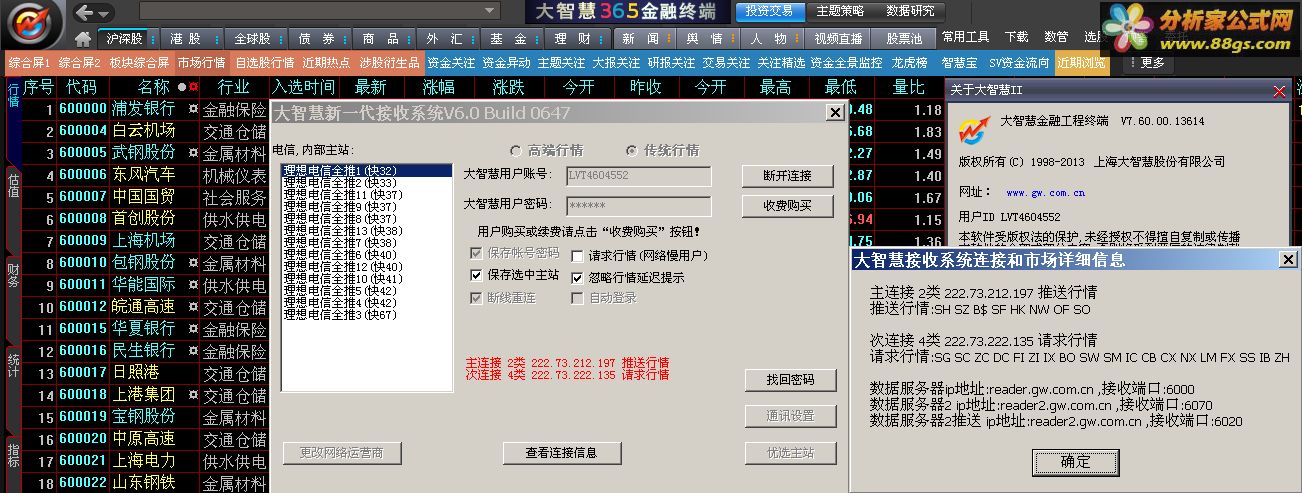Open the 下载 menu

(1016, 37)
